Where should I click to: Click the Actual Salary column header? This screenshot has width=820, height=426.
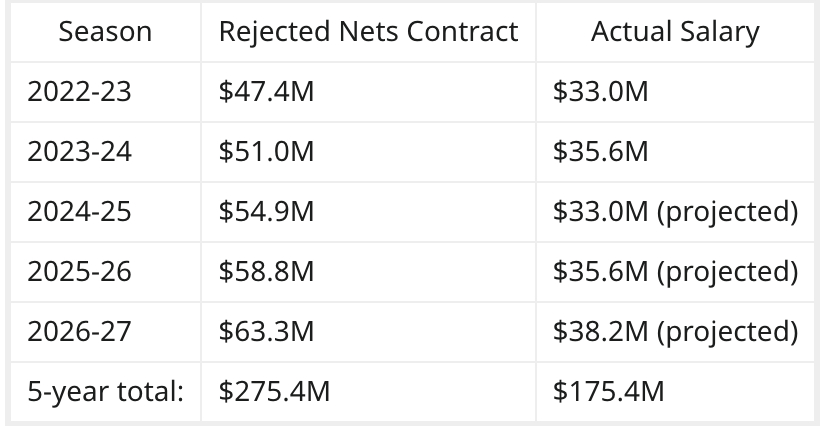pos(675,32)
